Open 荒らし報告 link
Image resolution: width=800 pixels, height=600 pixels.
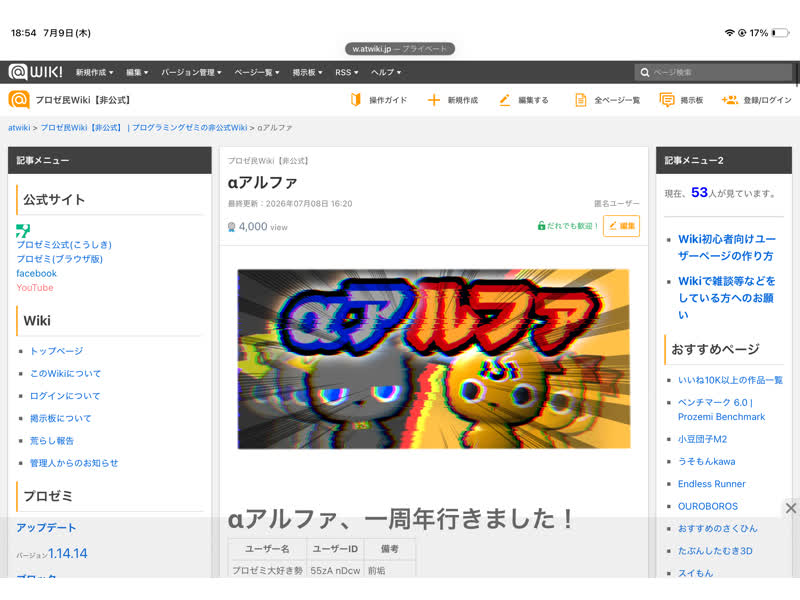click(x=52, y=441)
